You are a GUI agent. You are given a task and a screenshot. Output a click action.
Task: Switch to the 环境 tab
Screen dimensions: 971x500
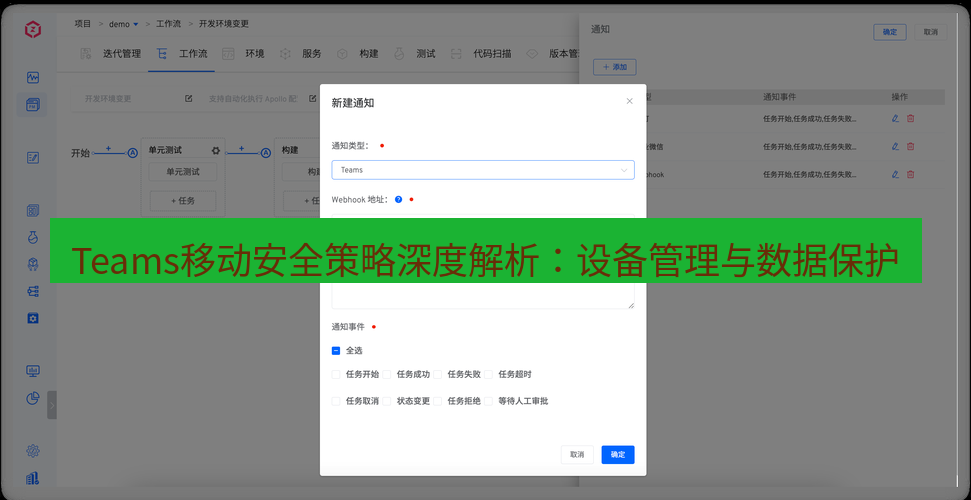coord(243,54)
